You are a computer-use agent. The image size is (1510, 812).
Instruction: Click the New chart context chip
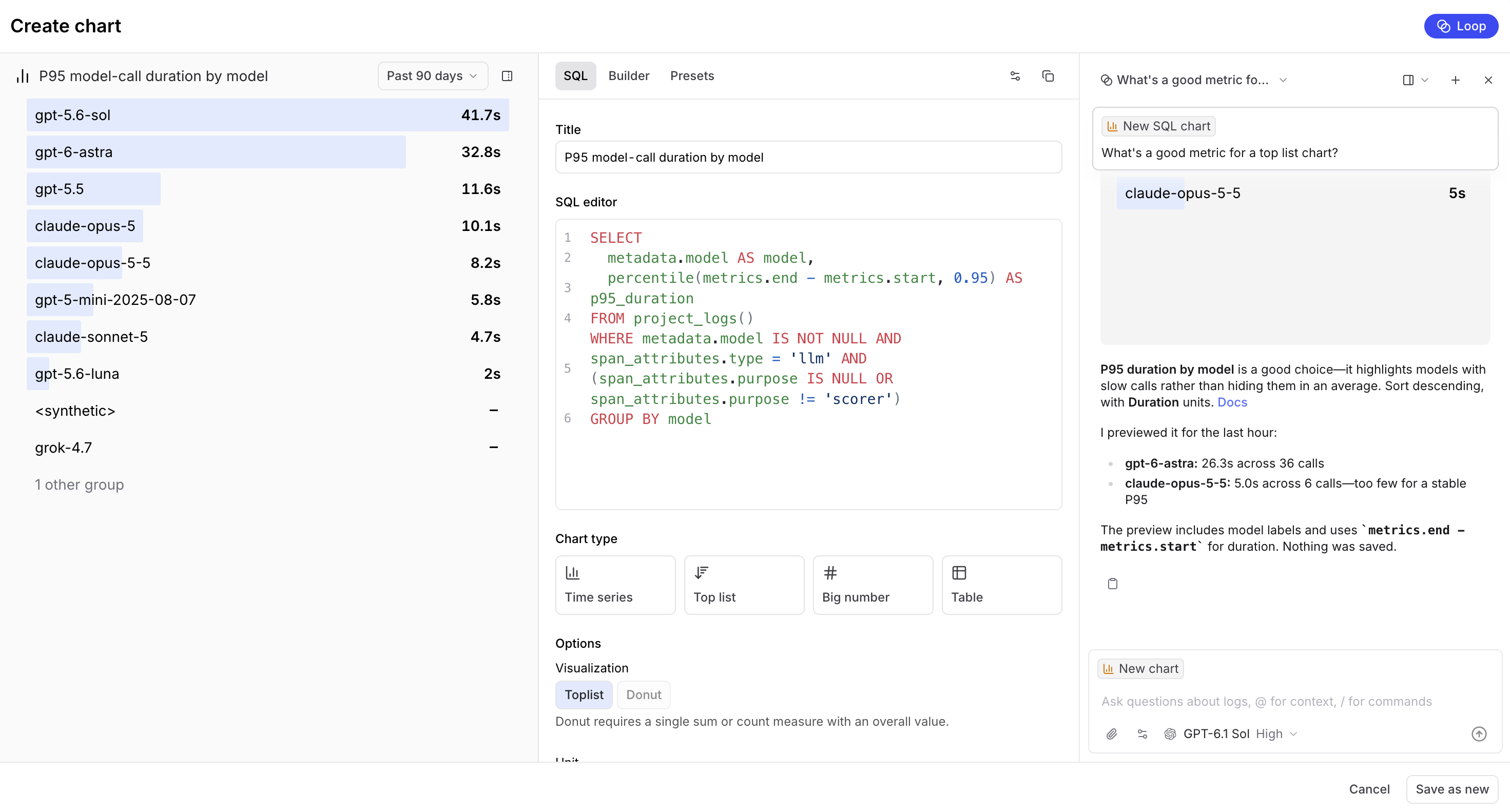tap(1140, 668)
